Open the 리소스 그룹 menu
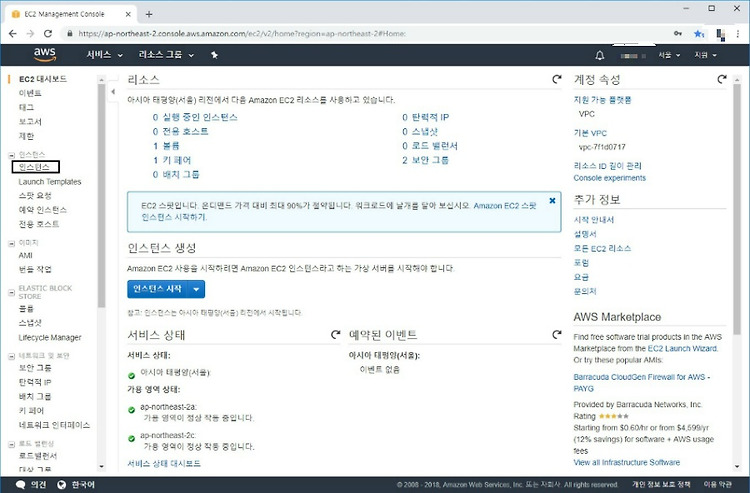Screen dimensions: 750x493 coord(166,55)
